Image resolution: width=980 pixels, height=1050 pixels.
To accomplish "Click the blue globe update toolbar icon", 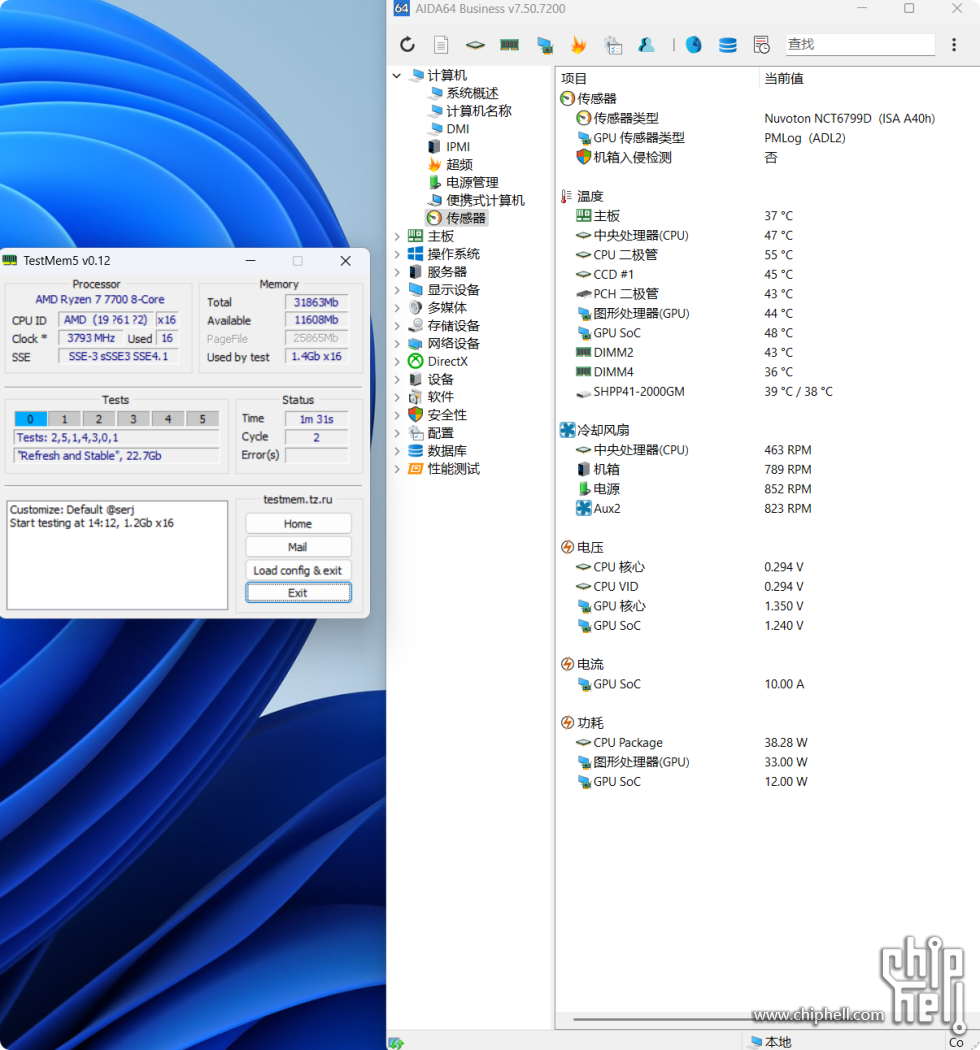I will tap(694, 45).
